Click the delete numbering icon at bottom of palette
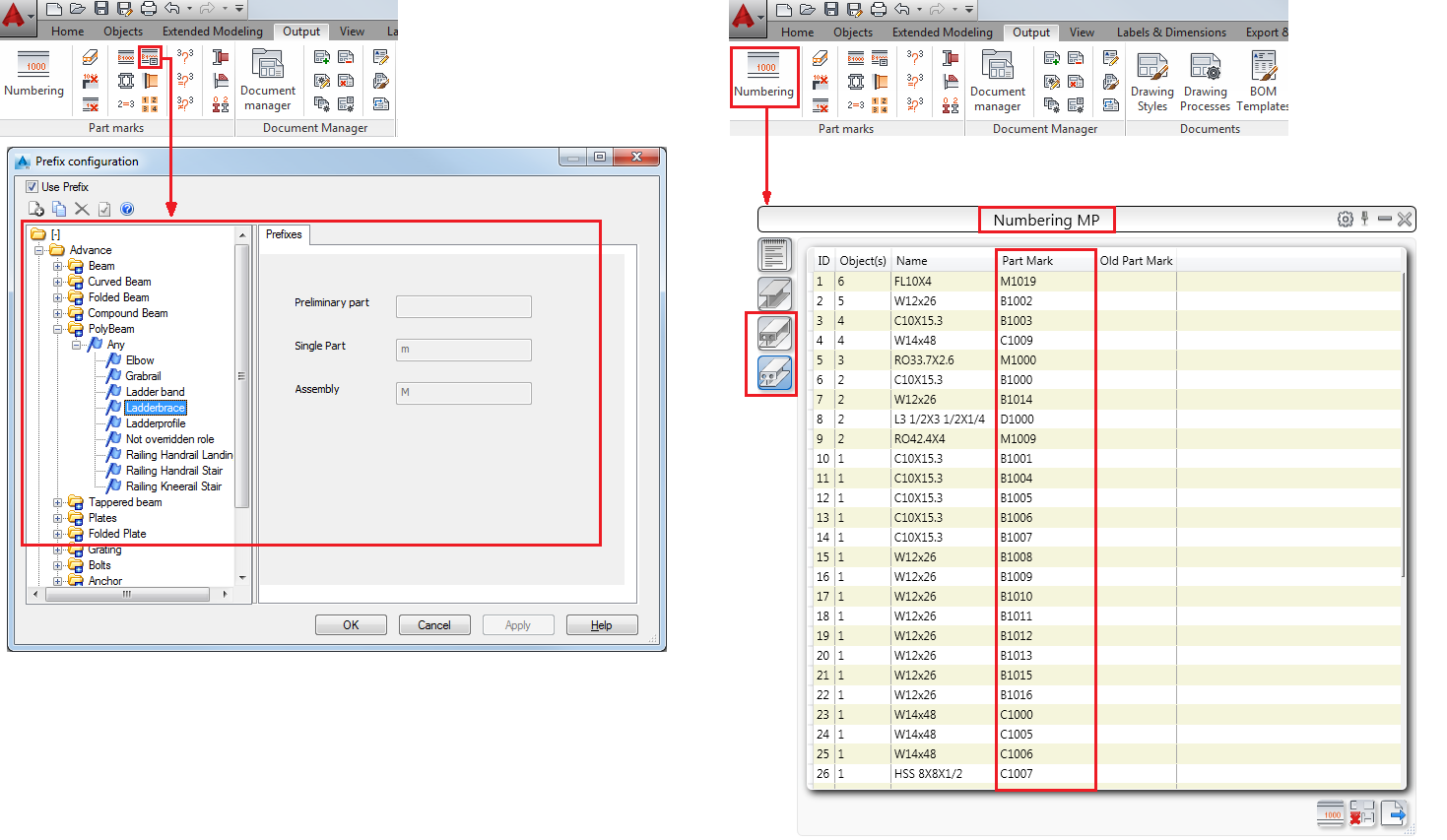Screen dimensions: 1447x840 point(1363,813)
